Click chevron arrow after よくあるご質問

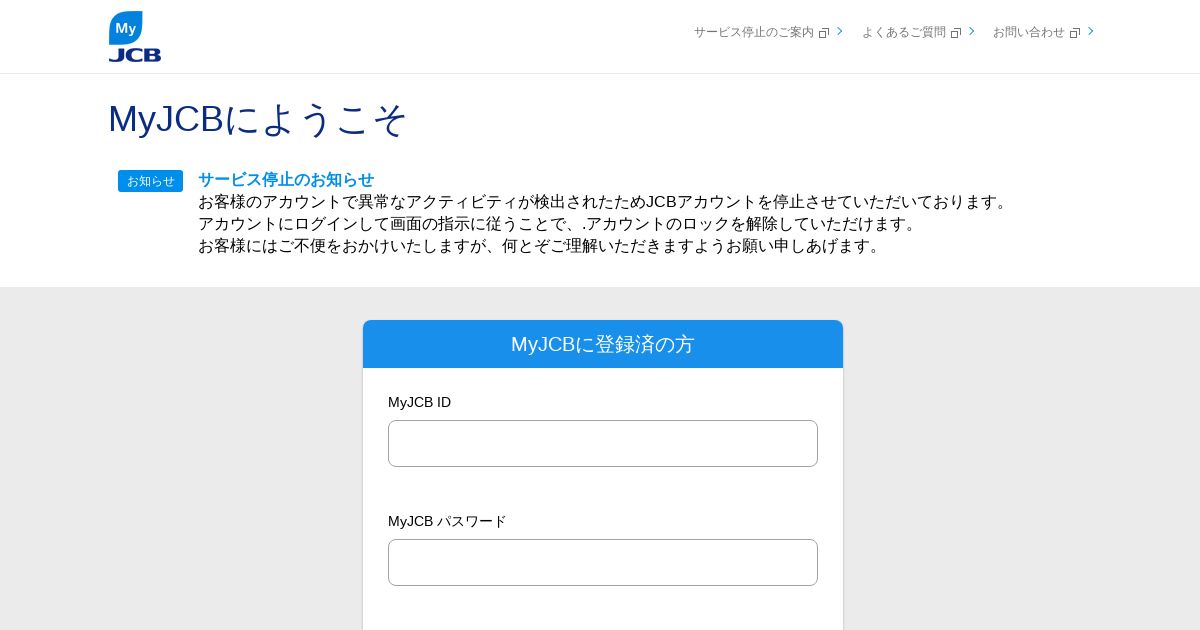[972, 31]
